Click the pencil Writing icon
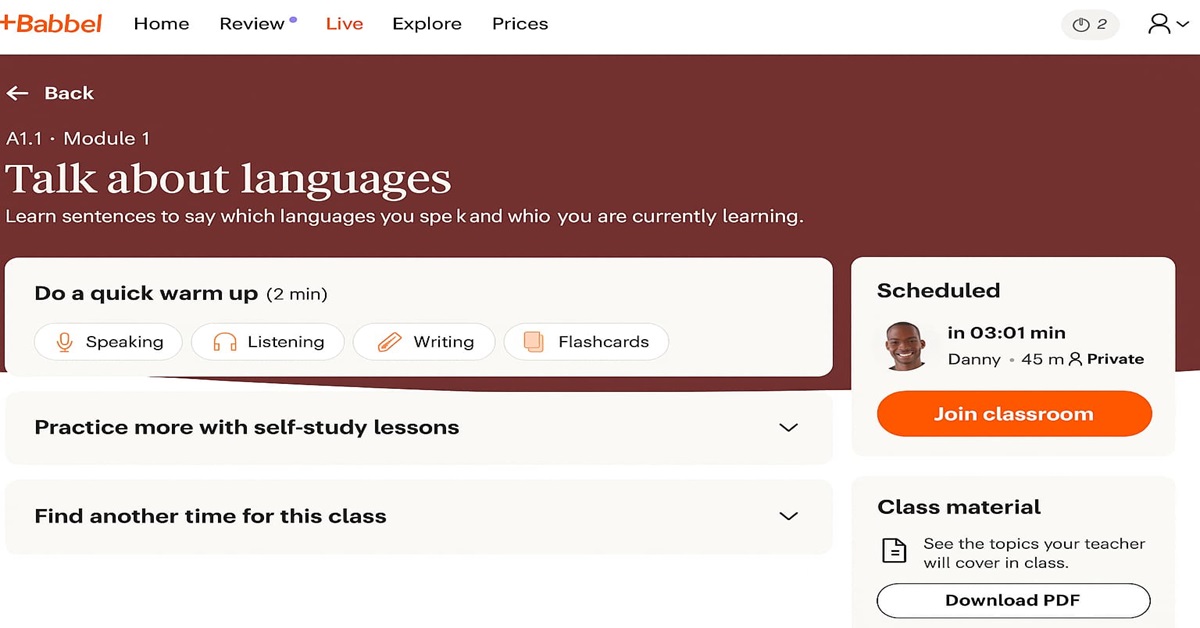Screen dimensions: 1200x628 (389, 342)
